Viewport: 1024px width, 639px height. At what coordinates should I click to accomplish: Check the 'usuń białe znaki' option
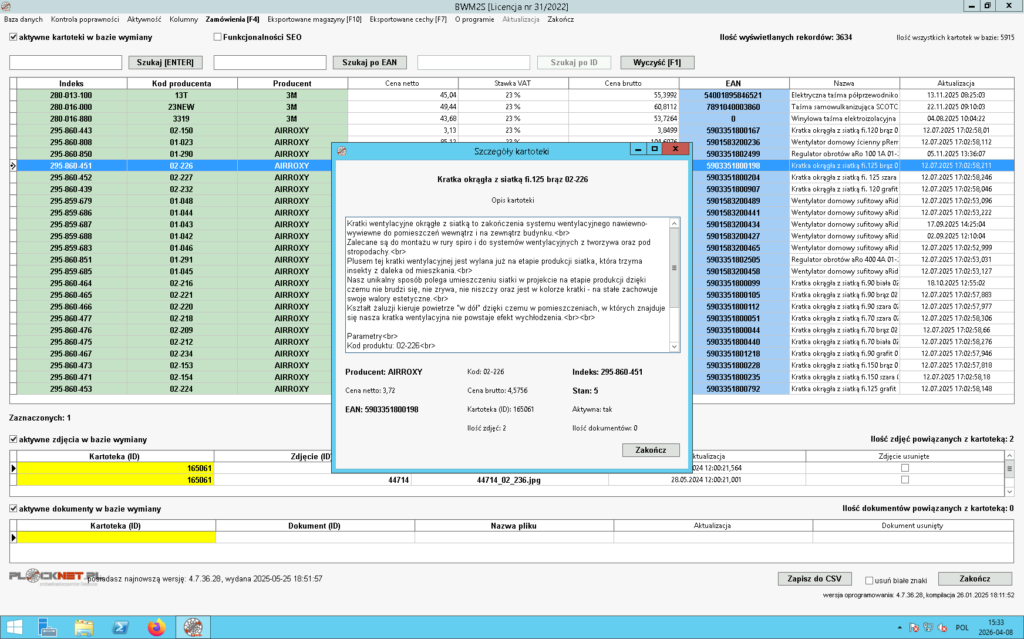(x=868, y=579)
